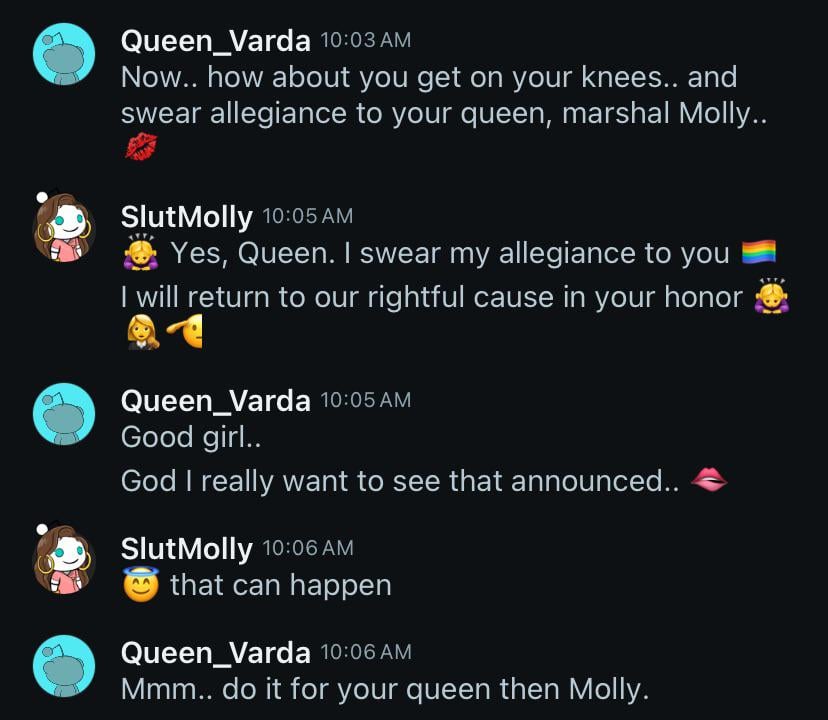Viewport: 828px width, 720px height.
Task: Click the 10:03 AM timestamp
Action: 363,39
